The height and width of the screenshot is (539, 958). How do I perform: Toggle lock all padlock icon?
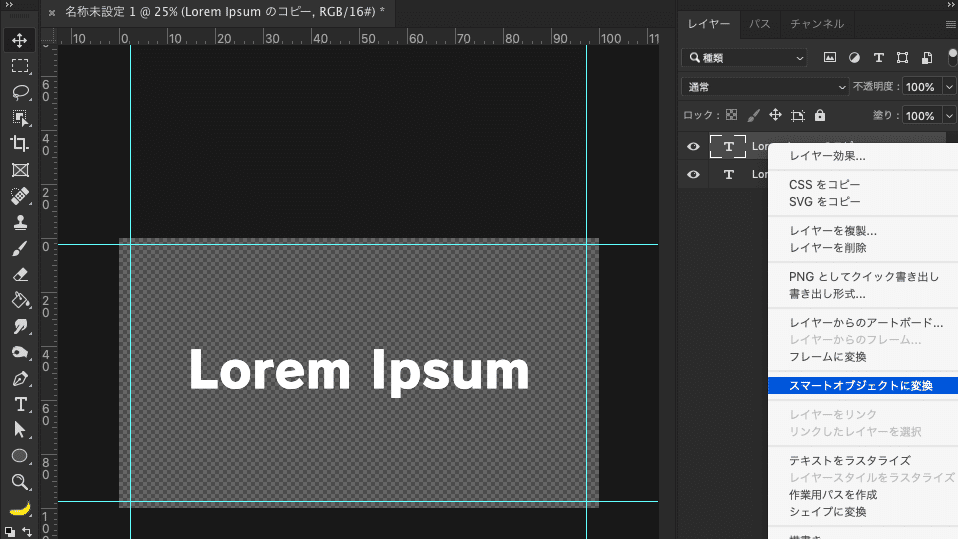pos(820,115)
